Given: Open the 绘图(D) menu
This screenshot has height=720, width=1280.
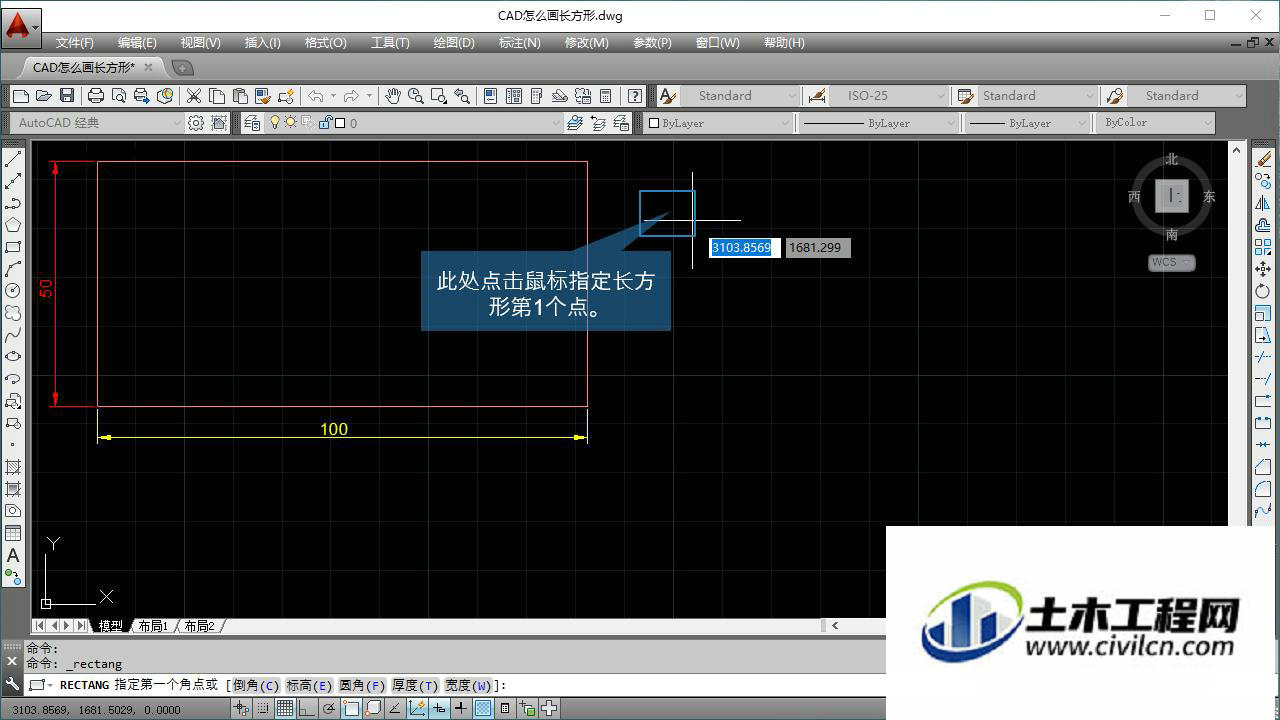Looking at the screenshot, I should (x=454, y=43).
